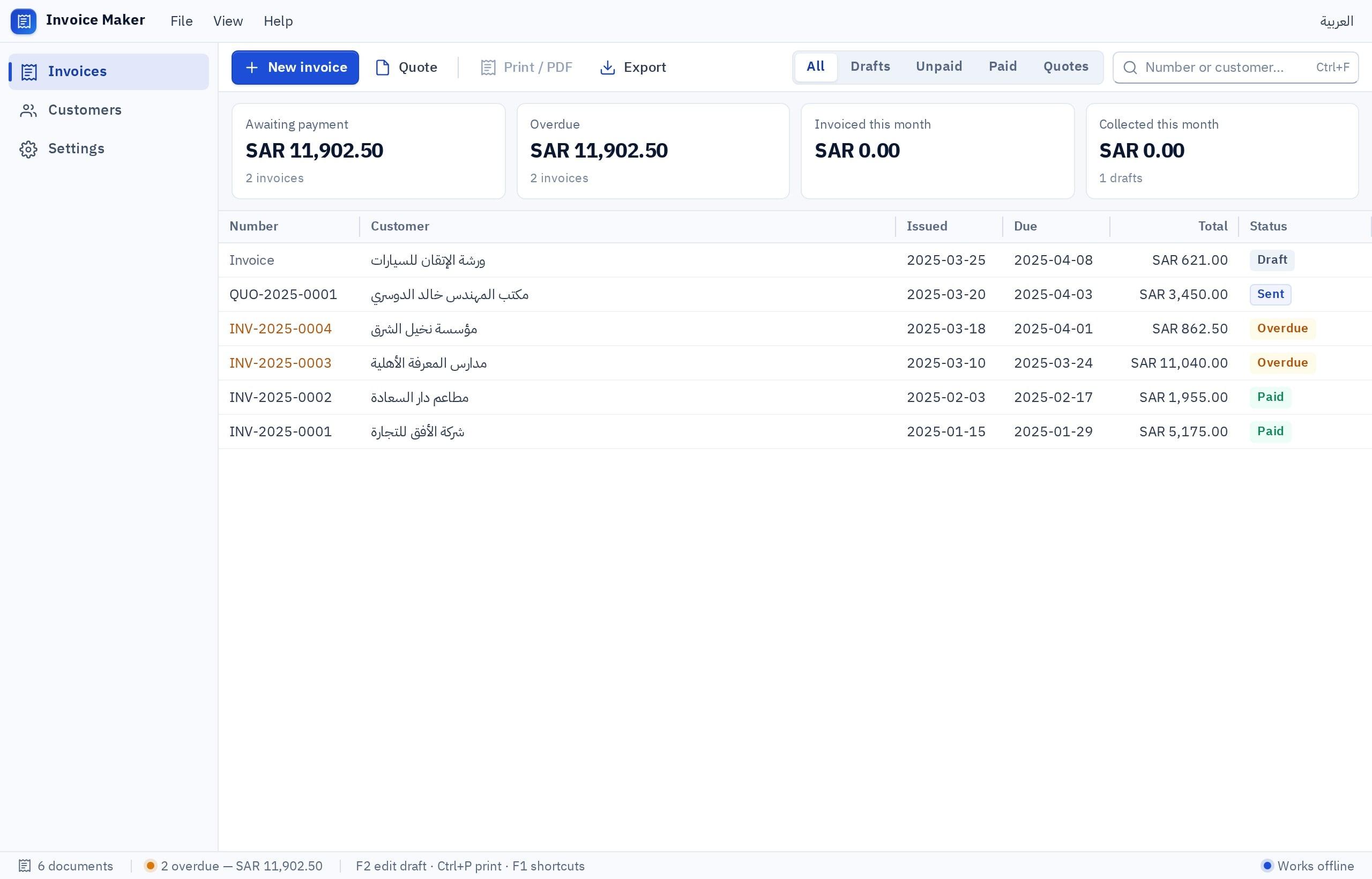1372x879 pixels.
Task: Click the Quote document icon
Action: (382, 68)
